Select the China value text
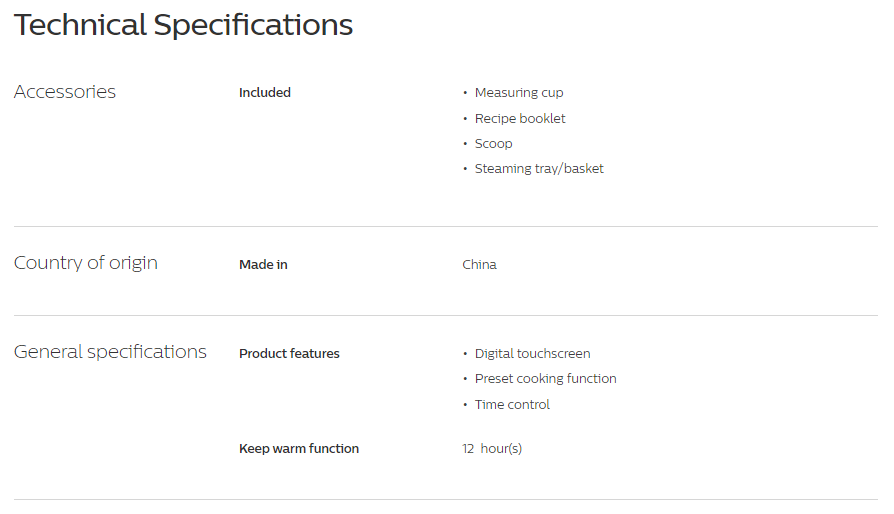This screenshot has height=514, width=894. (479, 264)
